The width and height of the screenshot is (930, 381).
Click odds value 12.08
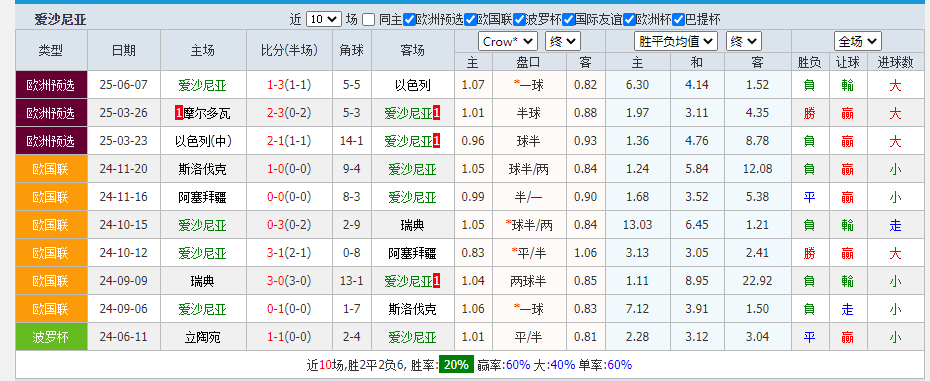click(757, 170)
